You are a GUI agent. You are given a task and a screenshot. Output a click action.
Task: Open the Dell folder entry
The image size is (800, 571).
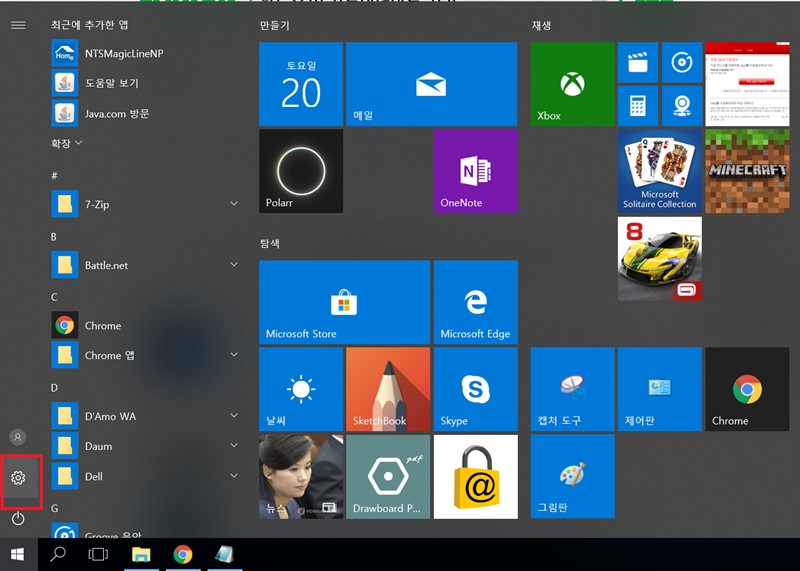tap(145, 476)
